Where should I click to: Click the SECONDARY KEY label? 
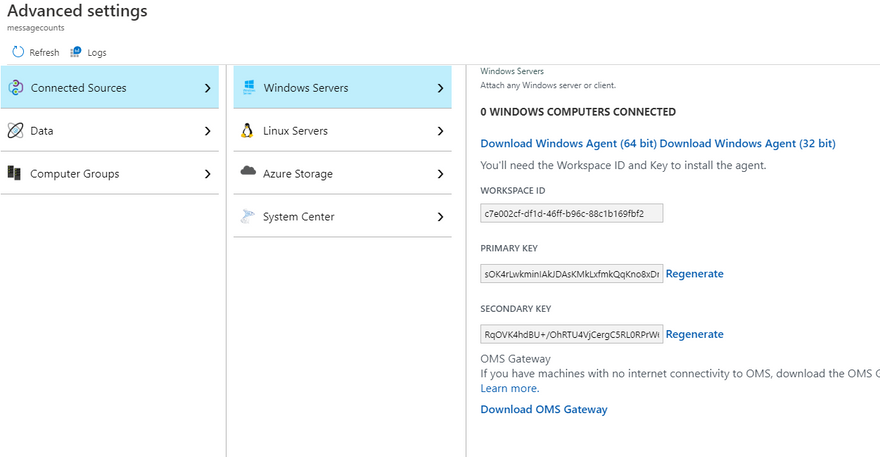[x=516, y=309]
